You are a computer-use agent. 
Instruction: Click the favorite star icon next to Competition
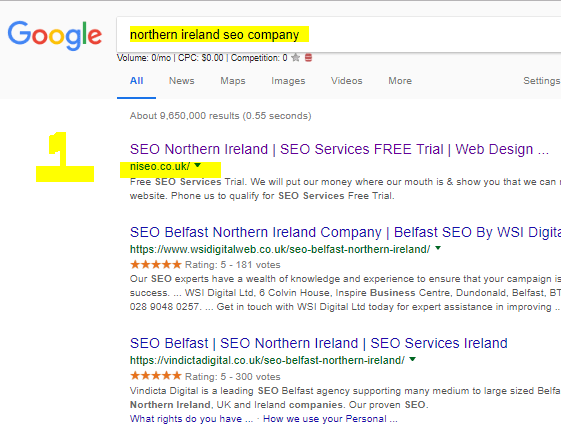[x=296, y=58]
